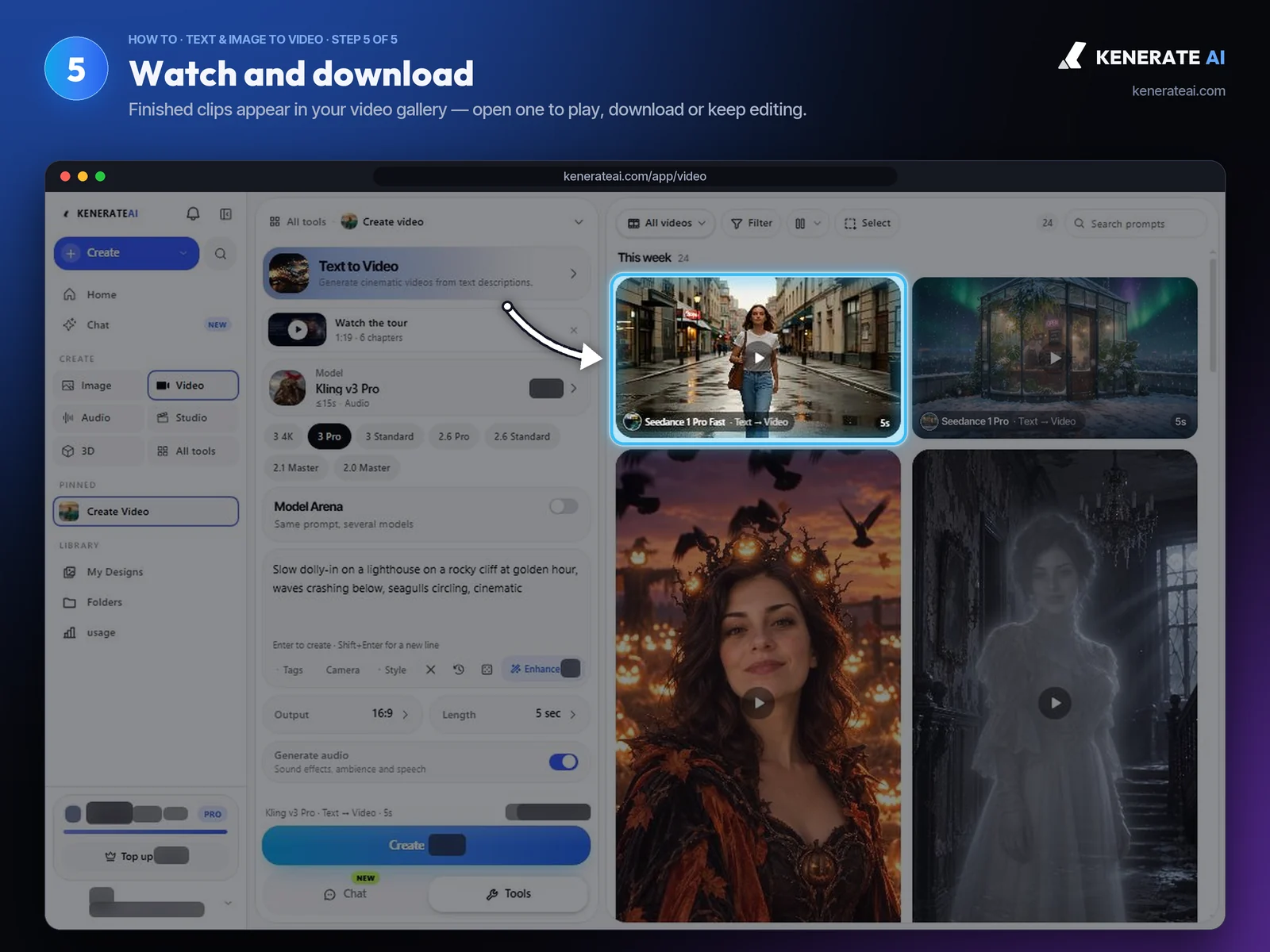
Task: Switch to the Tools tab at panel bottom
Action: (509, 894)
